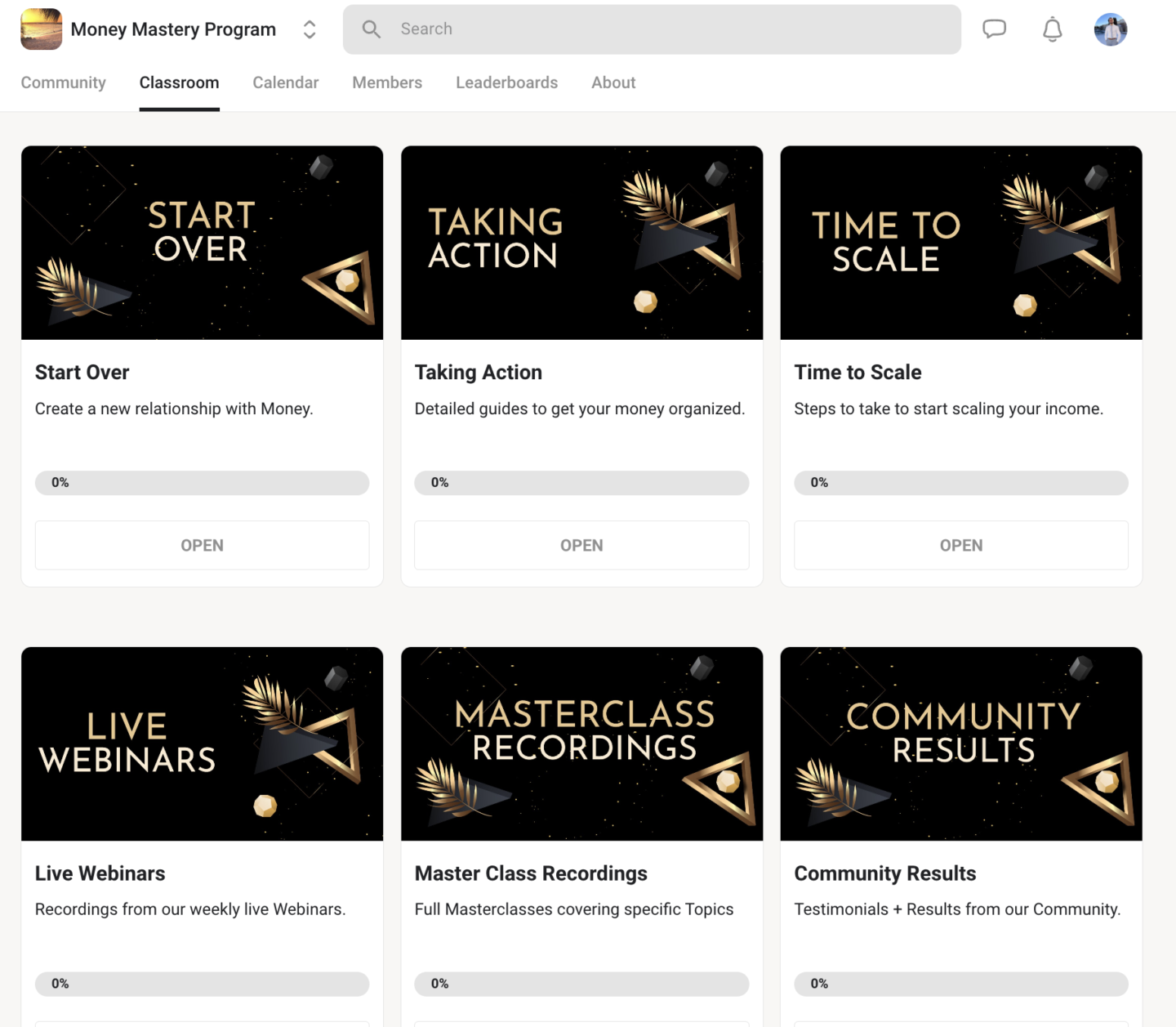Click the Start Over progress bar
1176x1027 pixels.
pyautogui.click(x=202, y=483)
